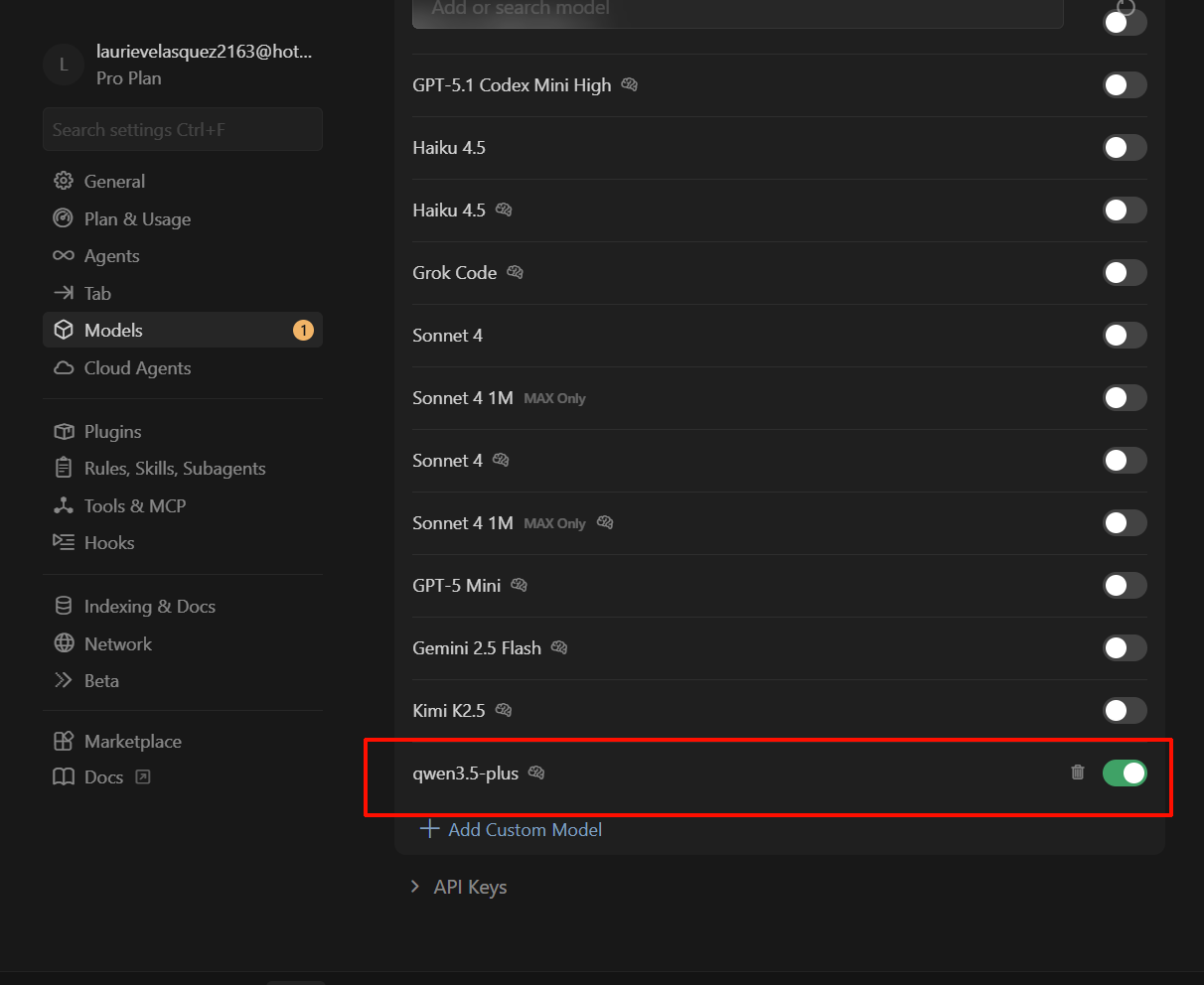The height and width of the screenshot is (985, 1204).
Task: Enable Haiku 4.5 without brain icon
Action: (1125, 147)
